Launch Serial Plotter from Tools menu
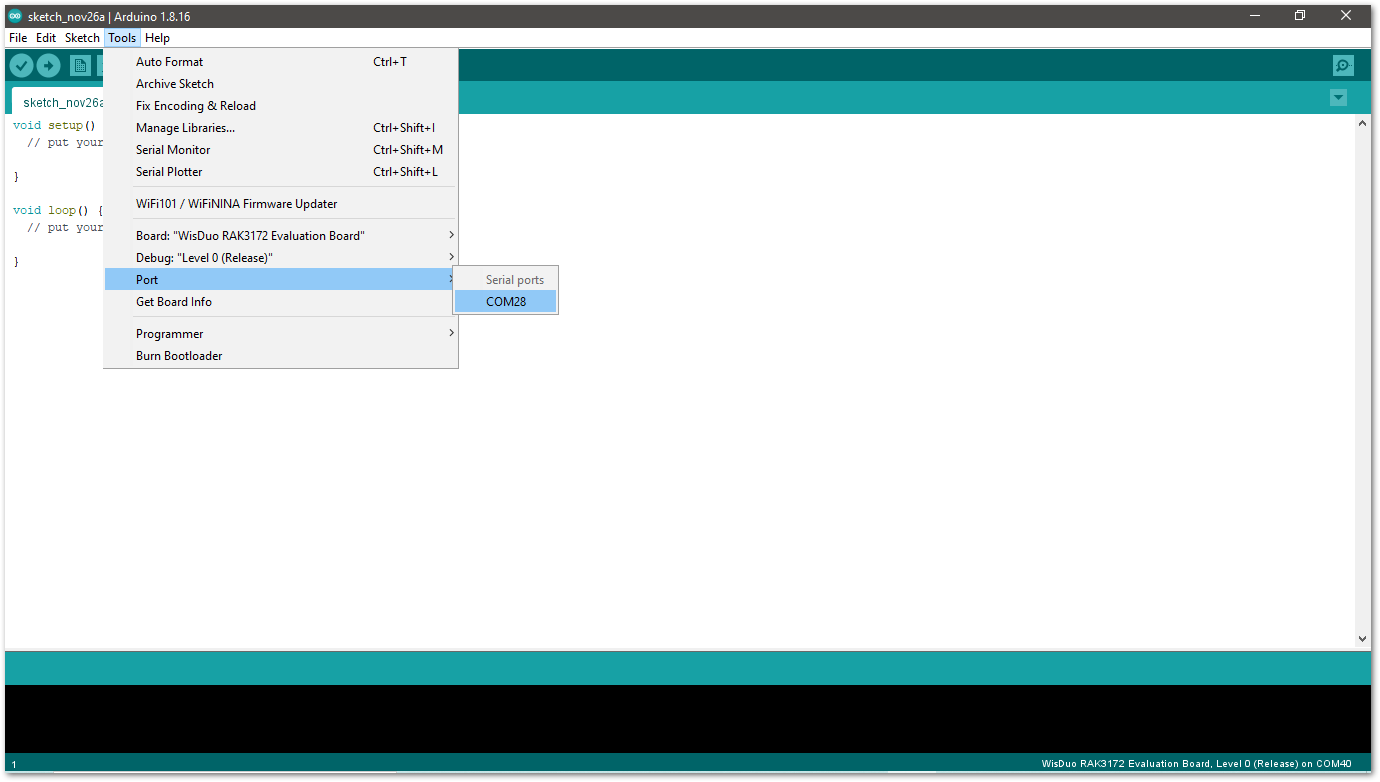 click(281, 172)
